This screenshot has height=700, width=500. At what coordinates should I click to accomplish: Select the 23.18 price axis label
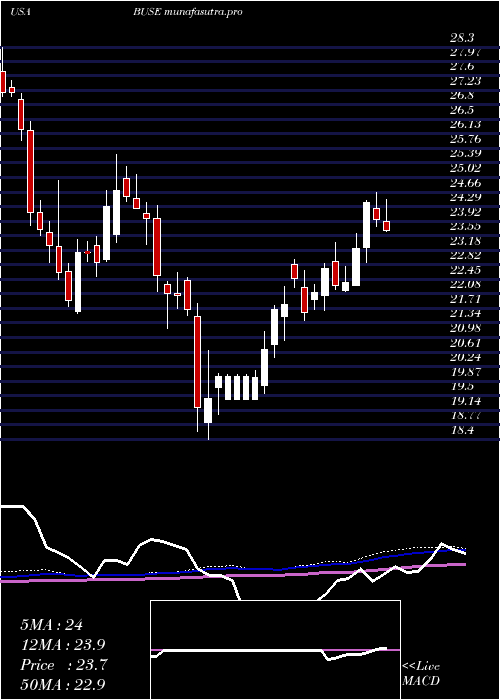(x=466, y=241)
